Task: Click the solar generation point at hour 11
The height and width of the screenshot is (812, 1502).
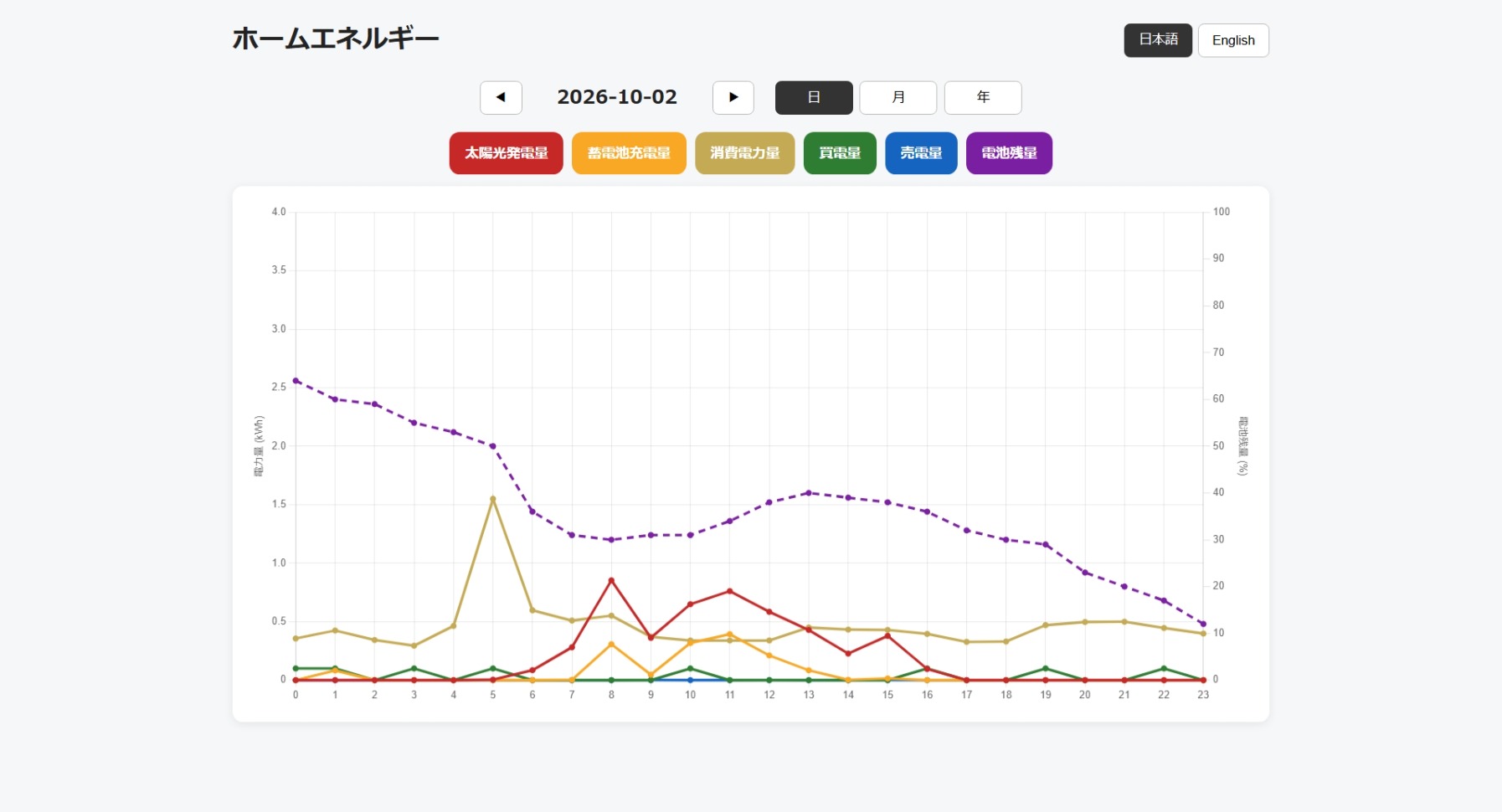Action: point(729,591)
